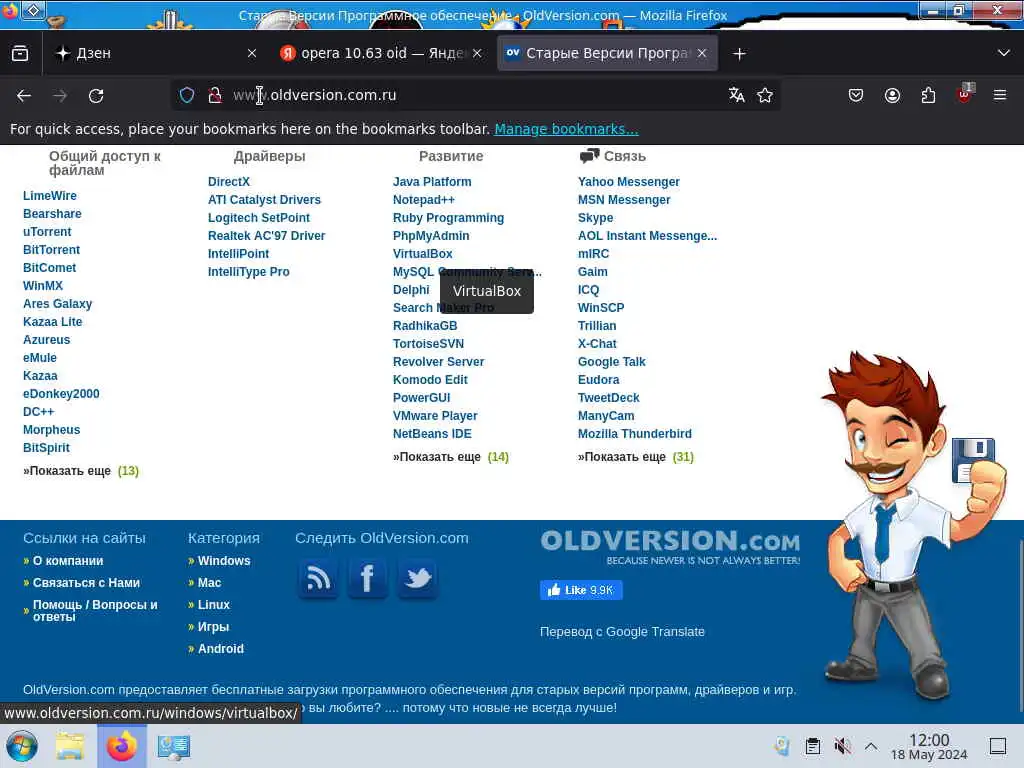Open Firefox tracking protection shield
This screenshot has width=1024, height=768.
click(187, 95)
